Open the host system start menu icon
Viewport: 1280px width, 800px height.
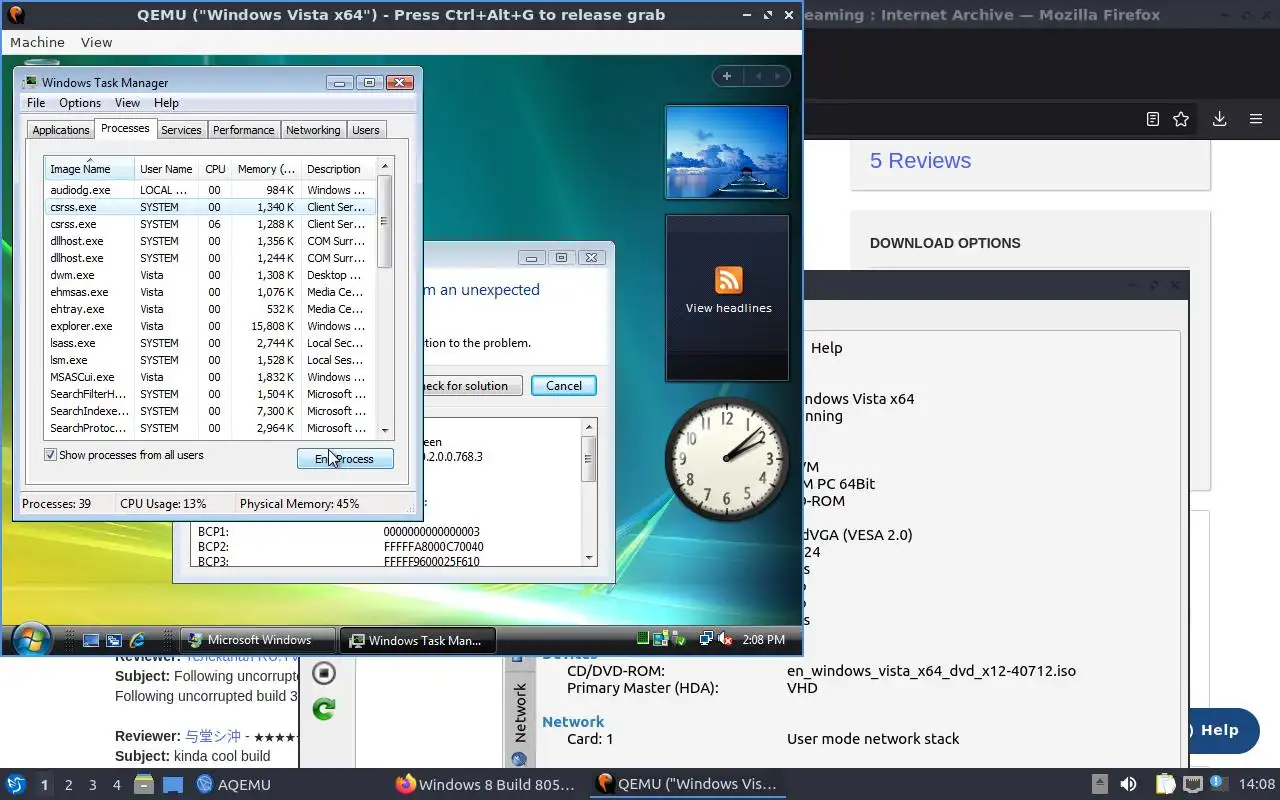point(16,784)
